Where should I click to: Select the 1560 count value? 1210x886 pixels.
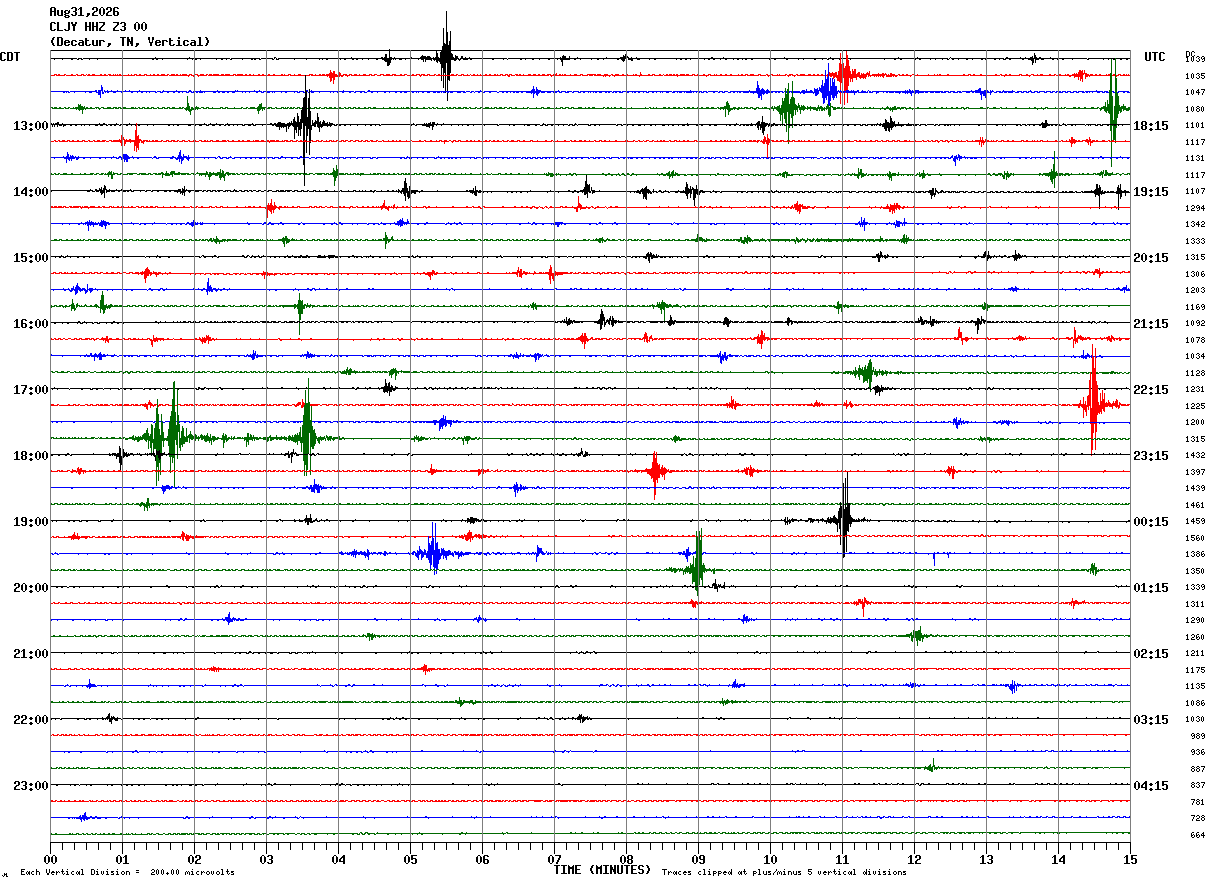click(x=1194, y=538)
